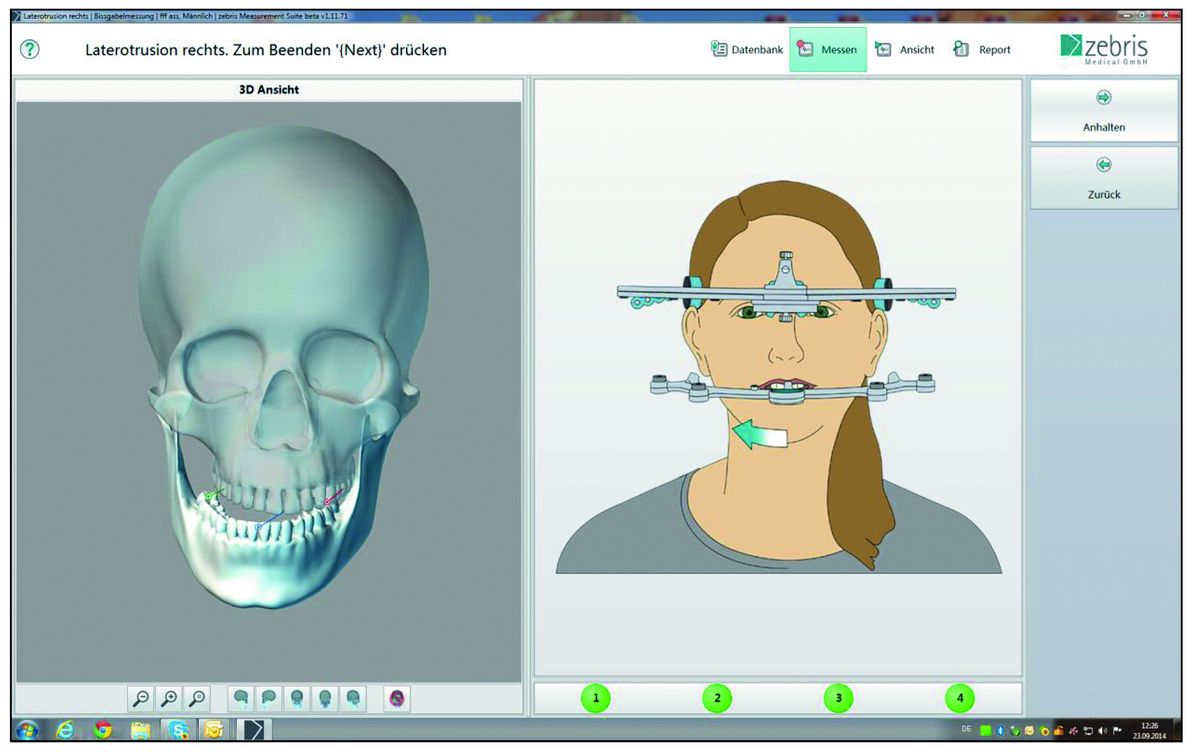Open the Report tab
This screenshot has height=752, width=1200.
point(982,49)
